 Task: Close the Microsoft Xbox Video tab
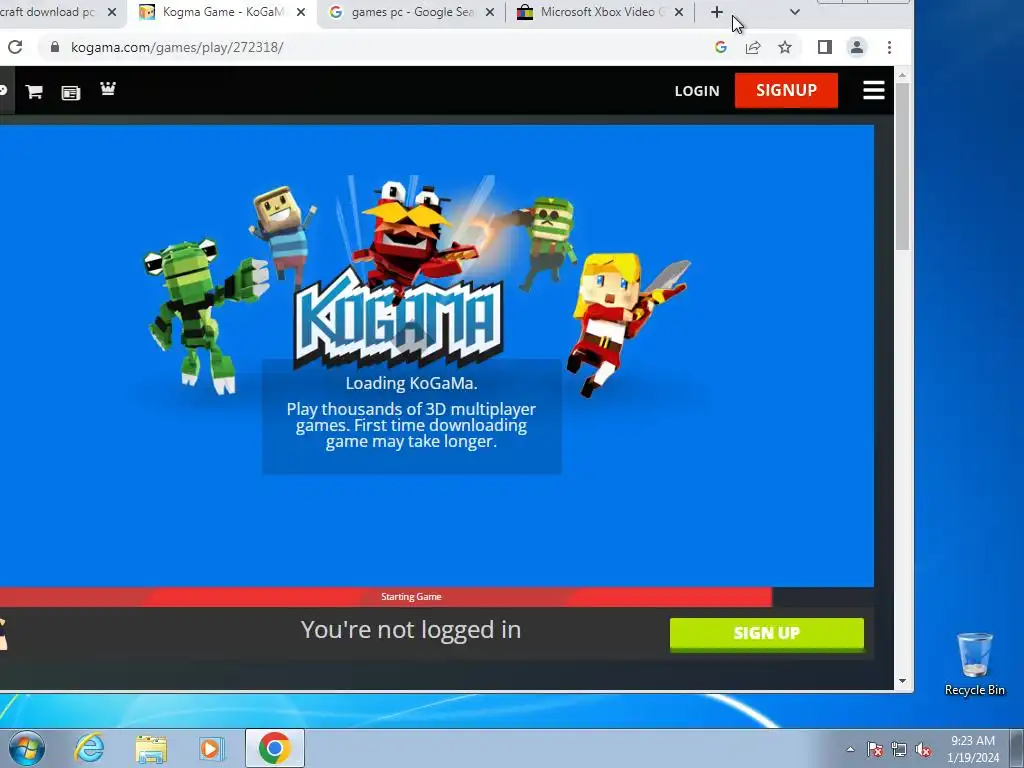tap(679, 12)
